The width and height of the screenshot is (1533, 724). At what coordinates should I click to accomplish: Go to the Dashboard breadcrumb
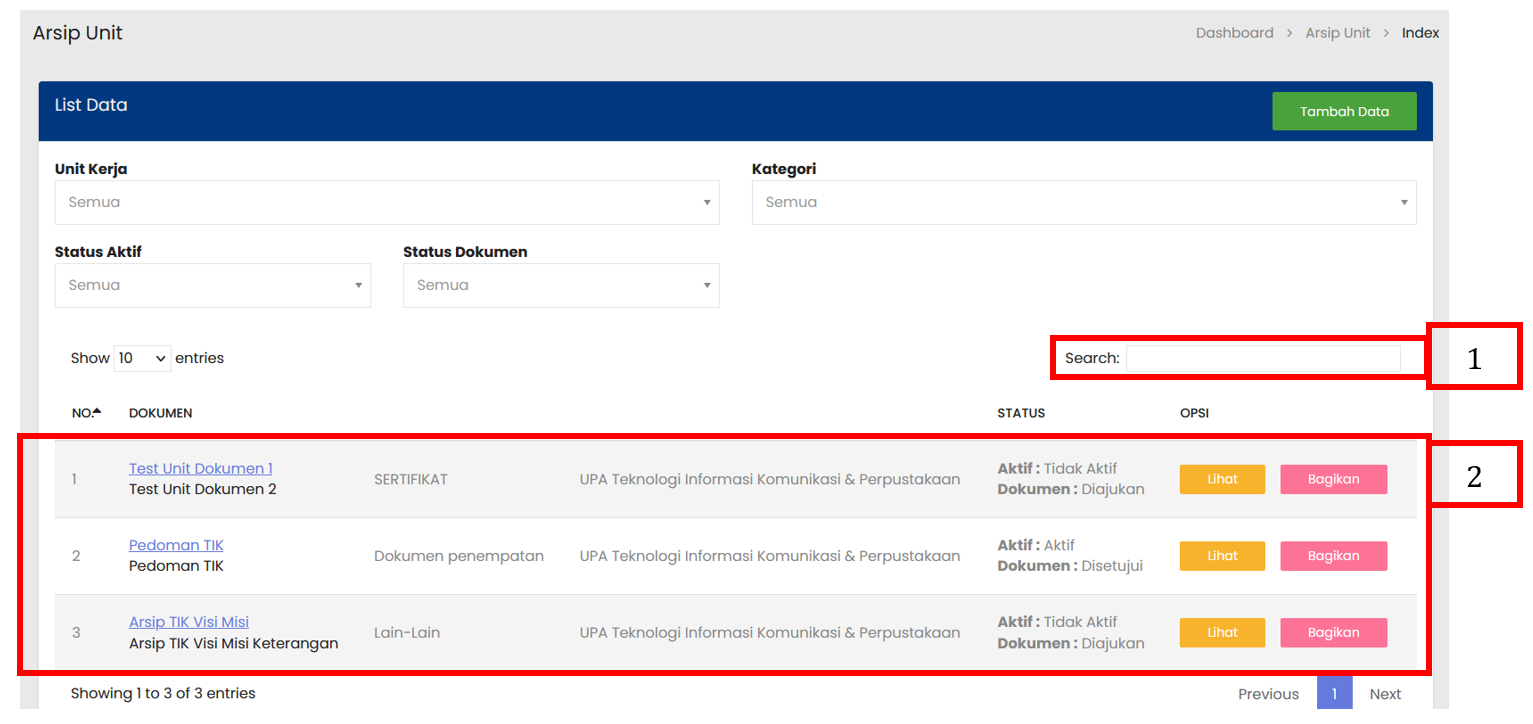point(1234,33)
